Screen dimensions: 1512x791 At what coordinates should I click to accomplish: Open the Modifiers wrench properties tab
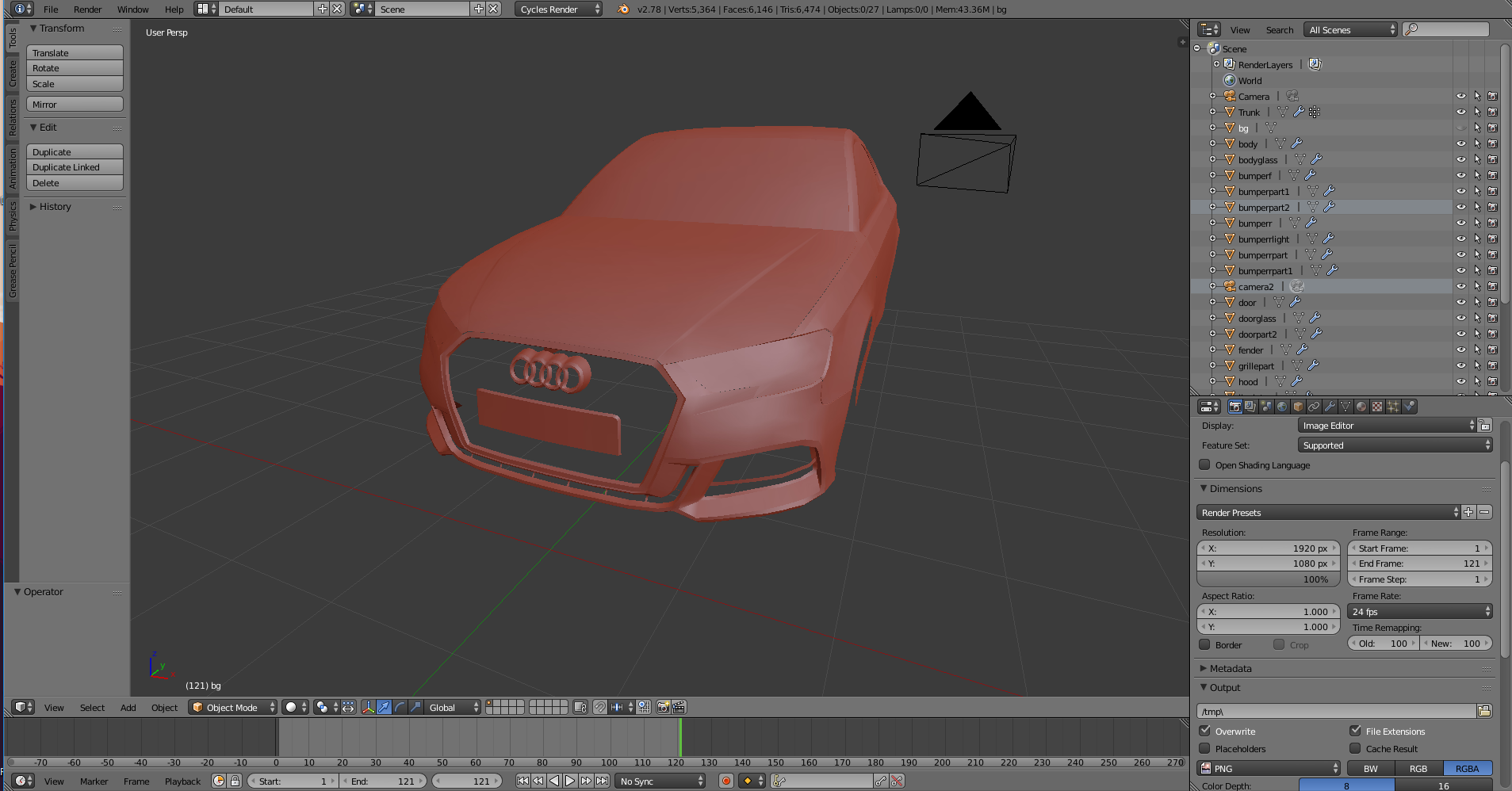click(1330, 407)
